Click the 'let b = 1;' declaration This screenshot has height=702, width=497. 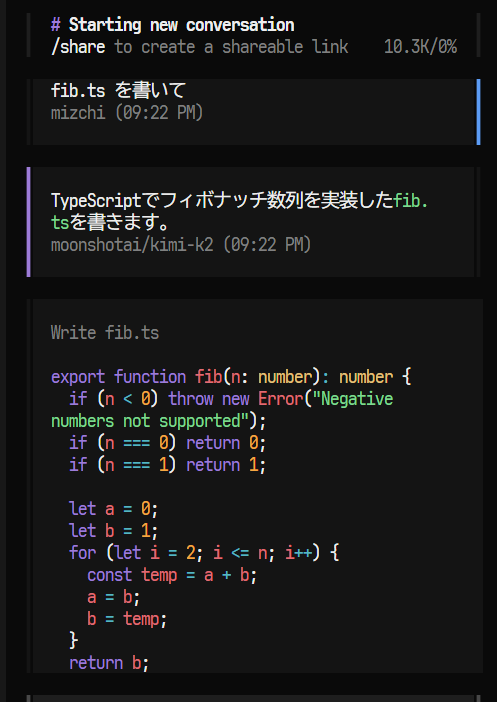(x=114, y=531)
